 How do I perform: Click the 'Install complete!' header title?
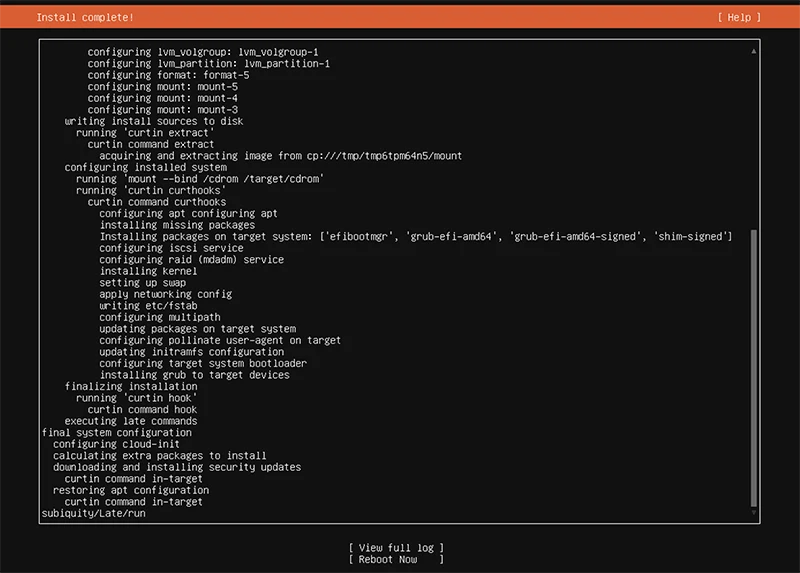85,17
